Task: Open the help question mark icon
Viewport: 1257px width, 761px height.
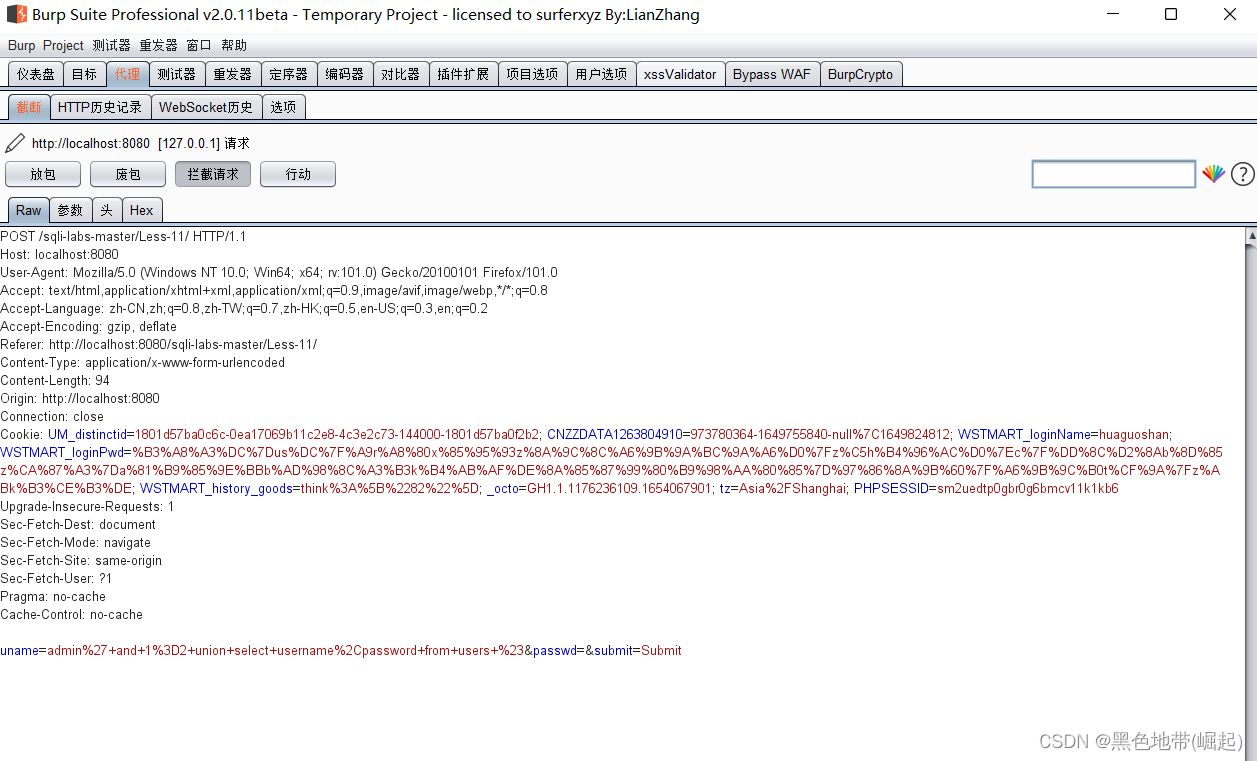Action: pyautogui.click(x=1242, y=174)
